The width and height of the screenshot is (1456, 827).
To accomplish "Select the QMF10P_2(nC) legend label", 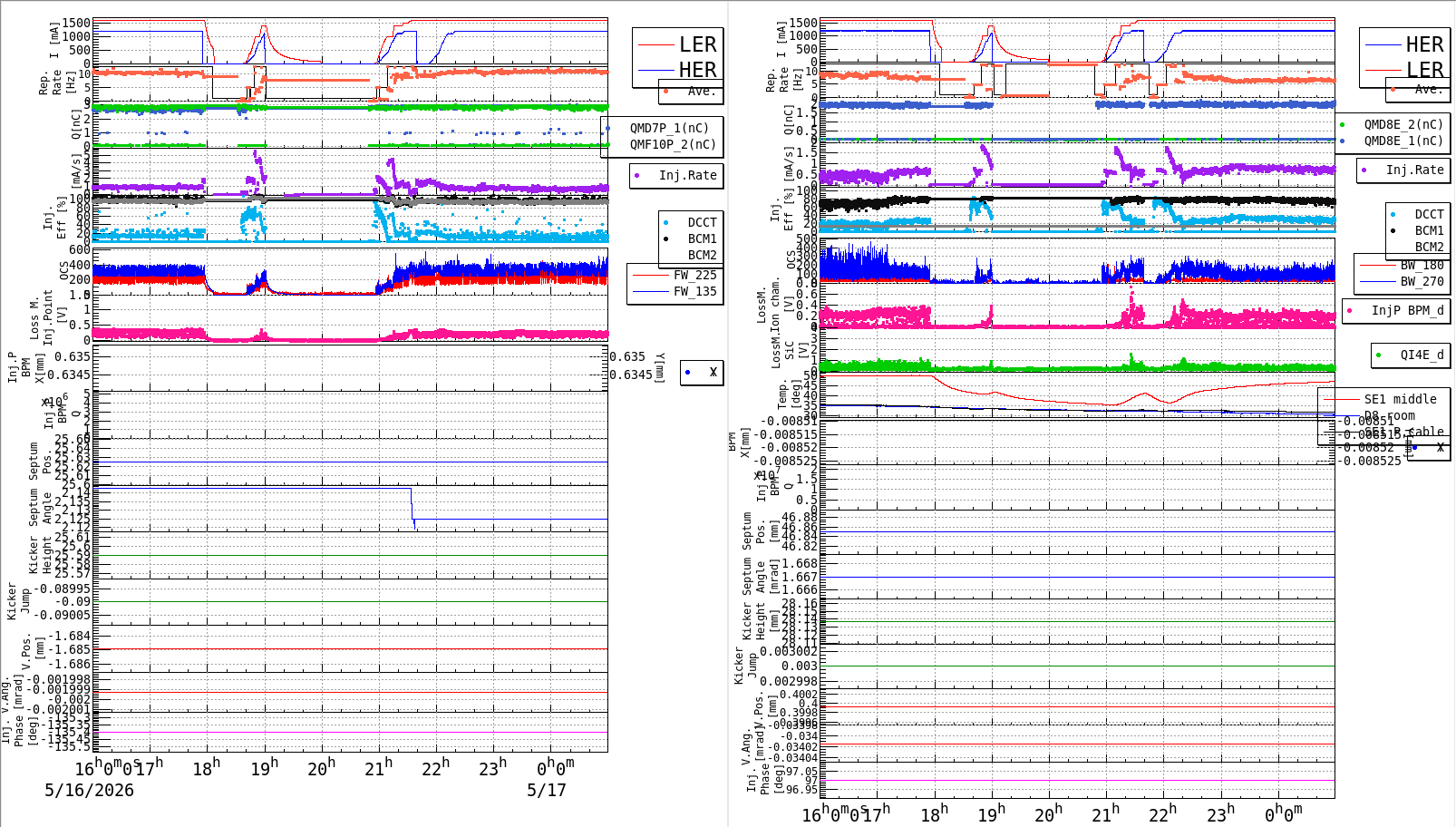I will pyautogui.click(x=673, y=144).
